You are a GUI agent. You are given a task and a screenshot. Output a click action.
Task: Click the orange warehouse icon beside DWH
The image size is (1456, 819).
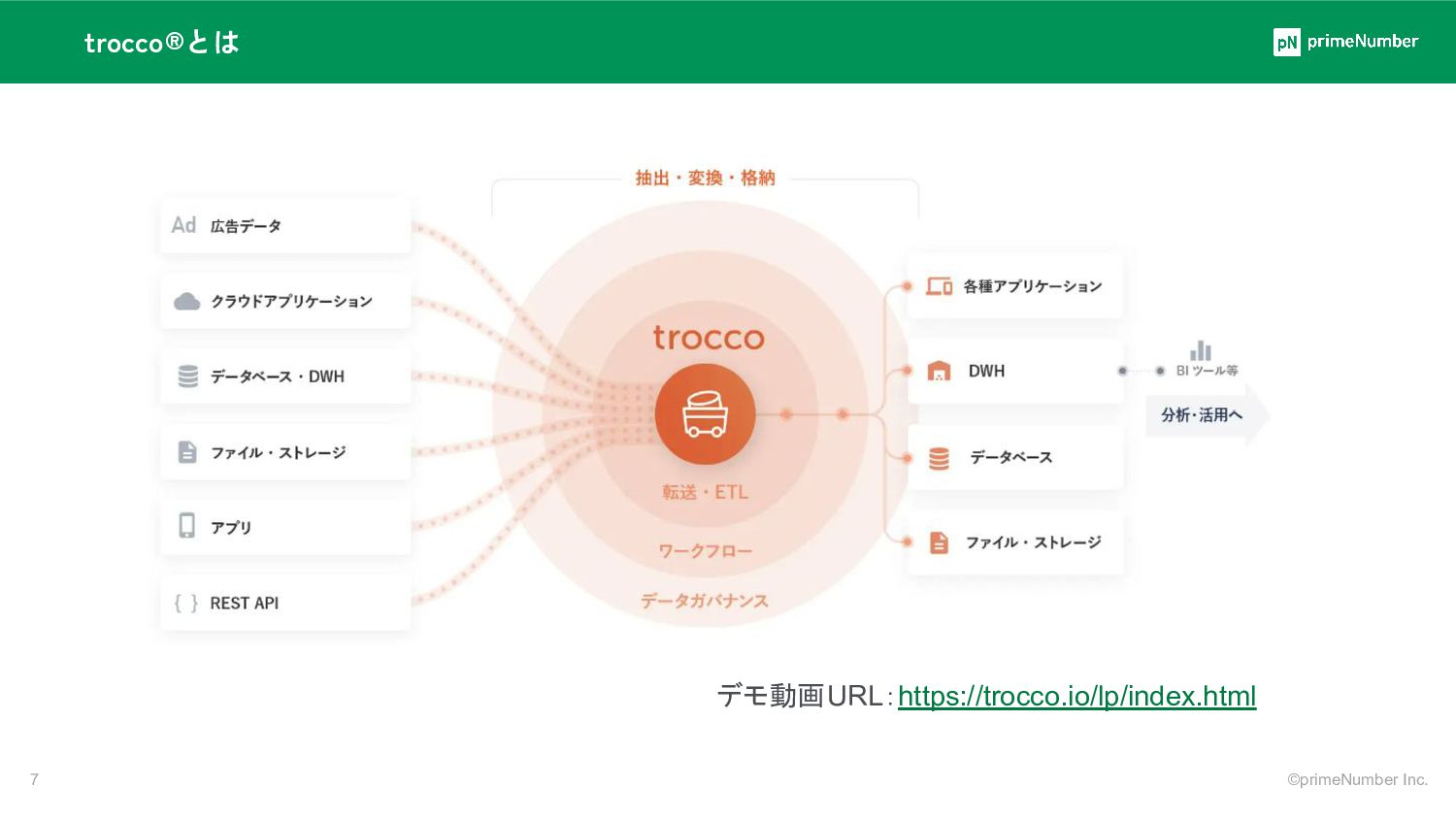point(939,371)
